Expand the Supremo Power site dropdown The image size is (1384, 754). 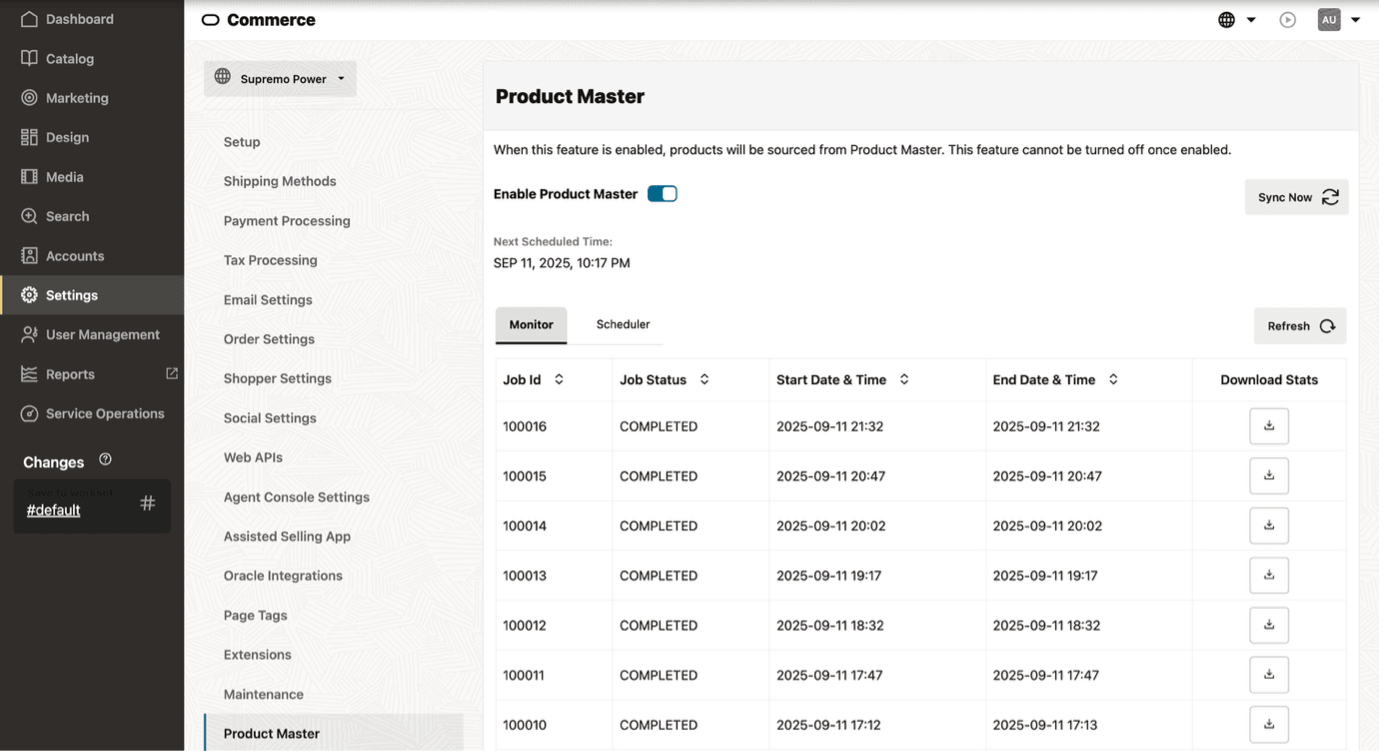pos(280,79)
